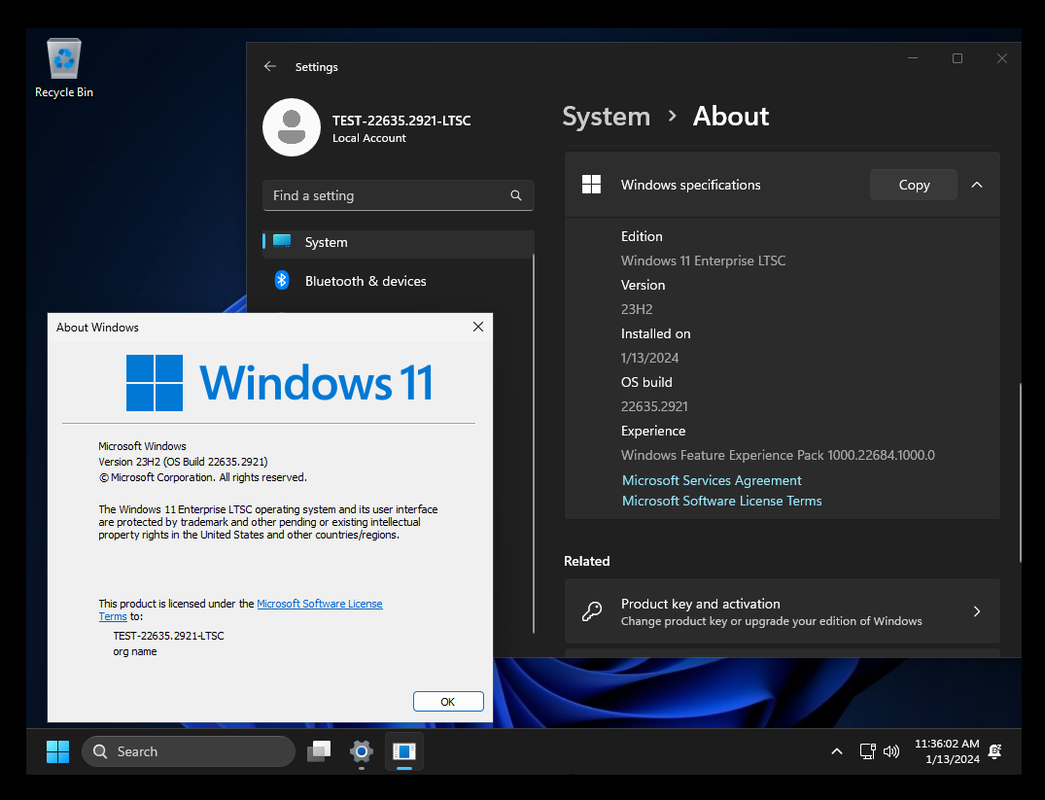The height and width of the screenshot is (800, 1045).
Task: Click OK in About Windows dialog
Action: (448, 701)
